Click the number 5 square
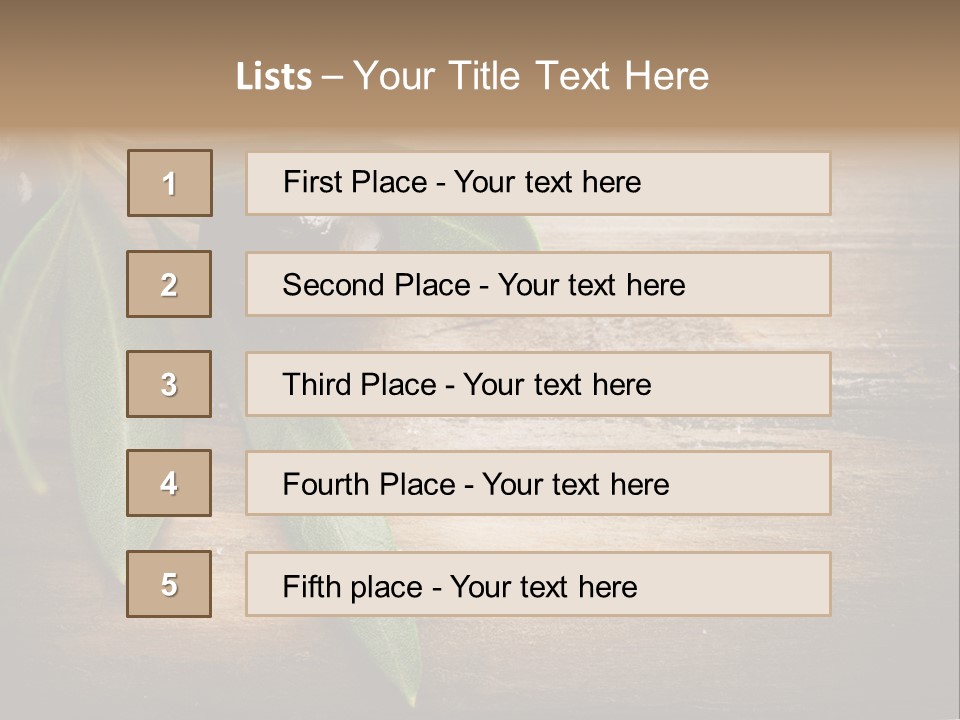 [169, 584]
